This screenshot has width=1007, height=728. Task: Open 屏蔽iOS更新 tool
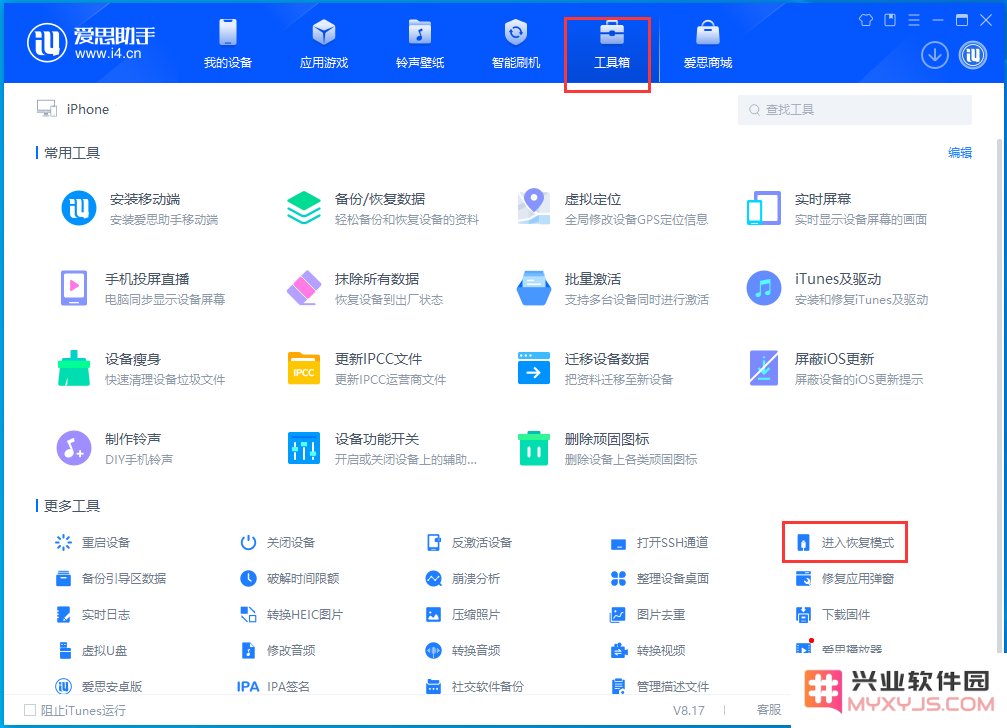coord(835,369)
